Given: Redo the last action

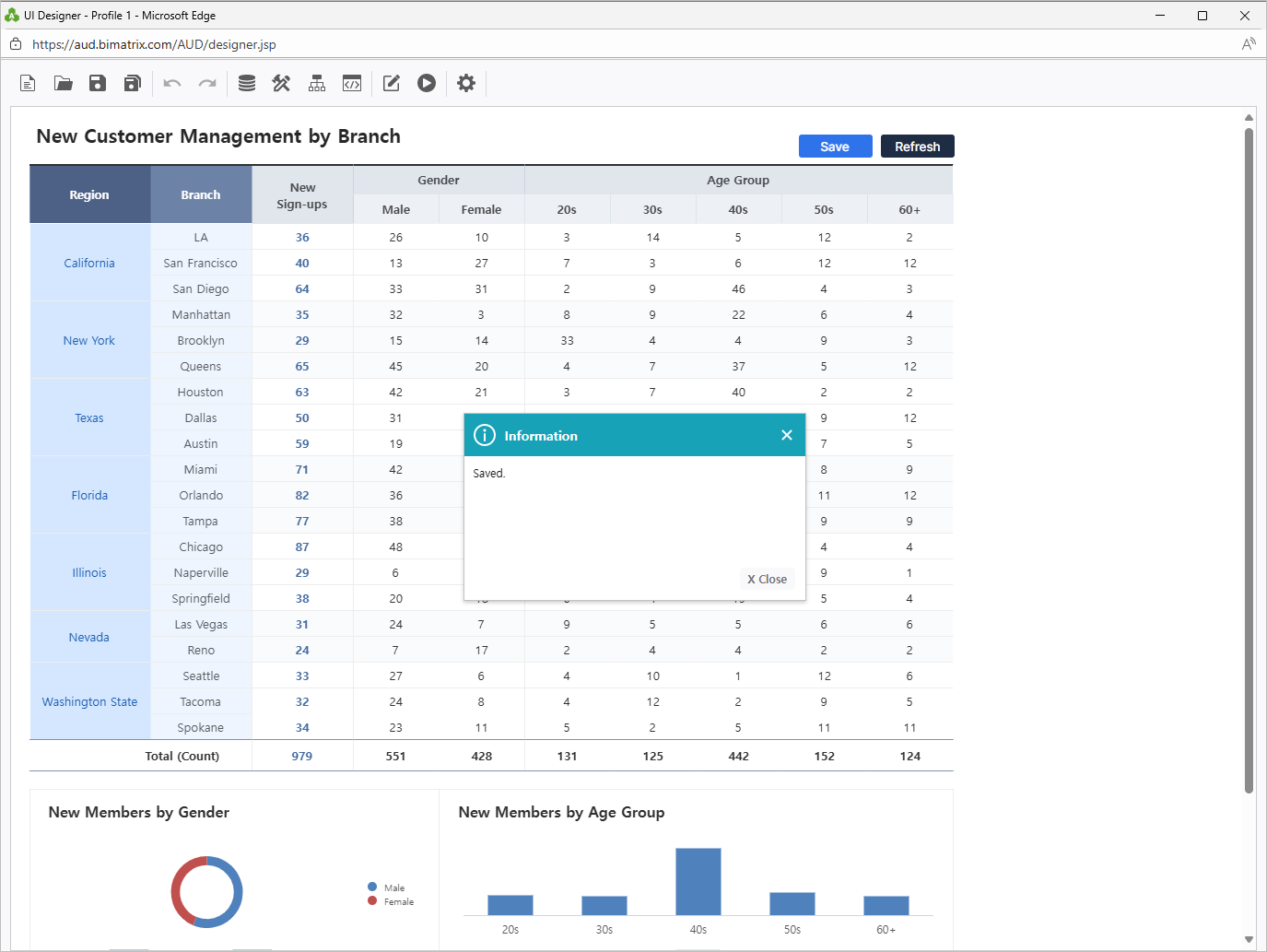Looking at the screenshot, I should pyautogui.click(x=206, y=83).
